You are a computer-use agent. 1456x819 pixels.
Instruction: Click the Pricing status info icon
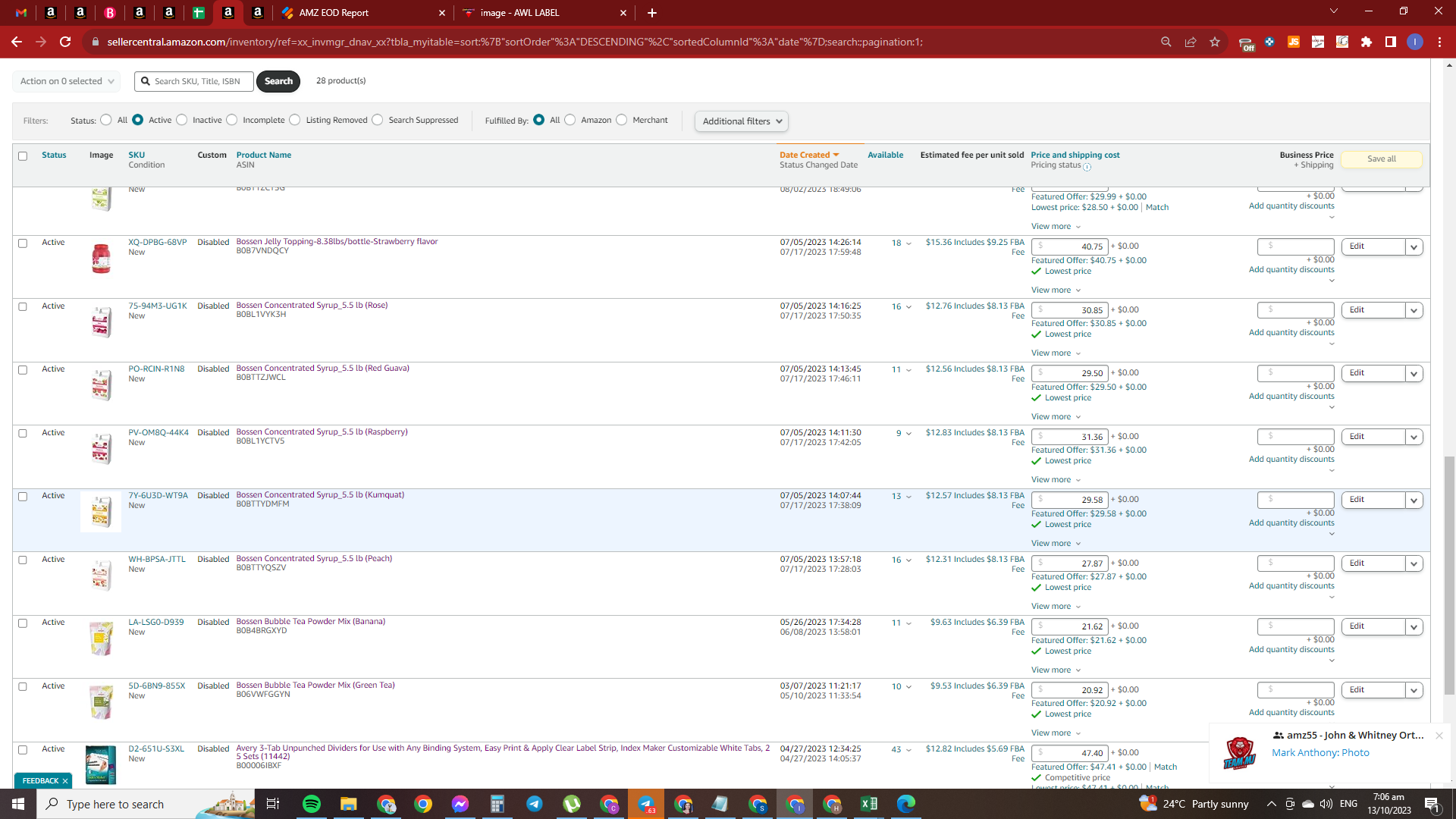pos(1087,167)
